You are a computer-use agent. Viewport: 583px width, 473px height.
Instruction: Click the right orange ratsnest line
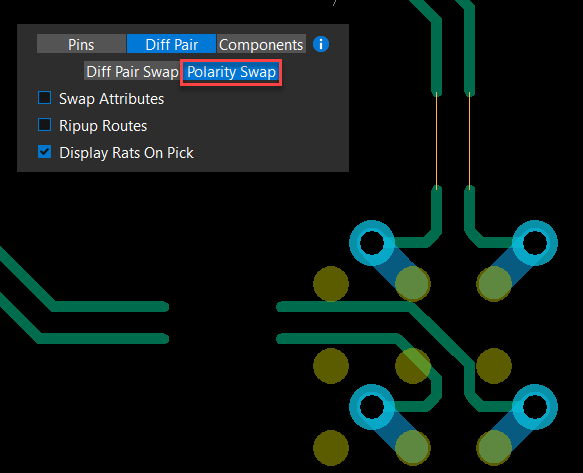click(x=470, y=140)
